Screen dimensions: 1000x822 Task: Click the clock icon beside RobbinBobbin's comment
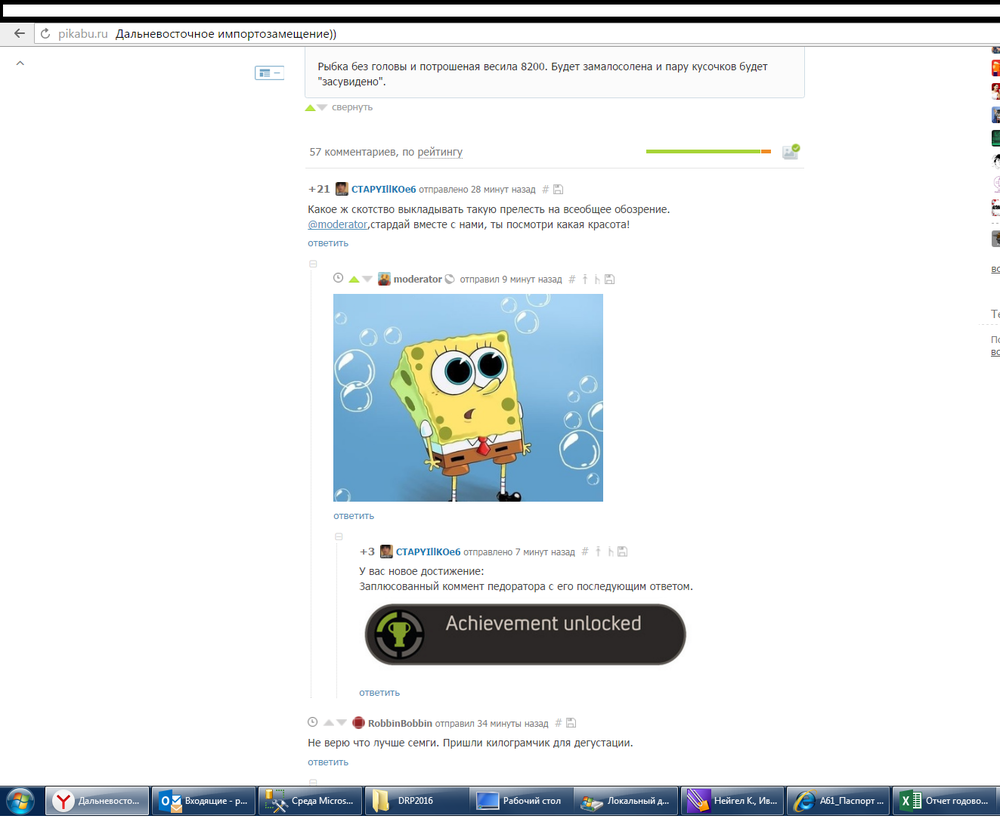click(312, 722)
